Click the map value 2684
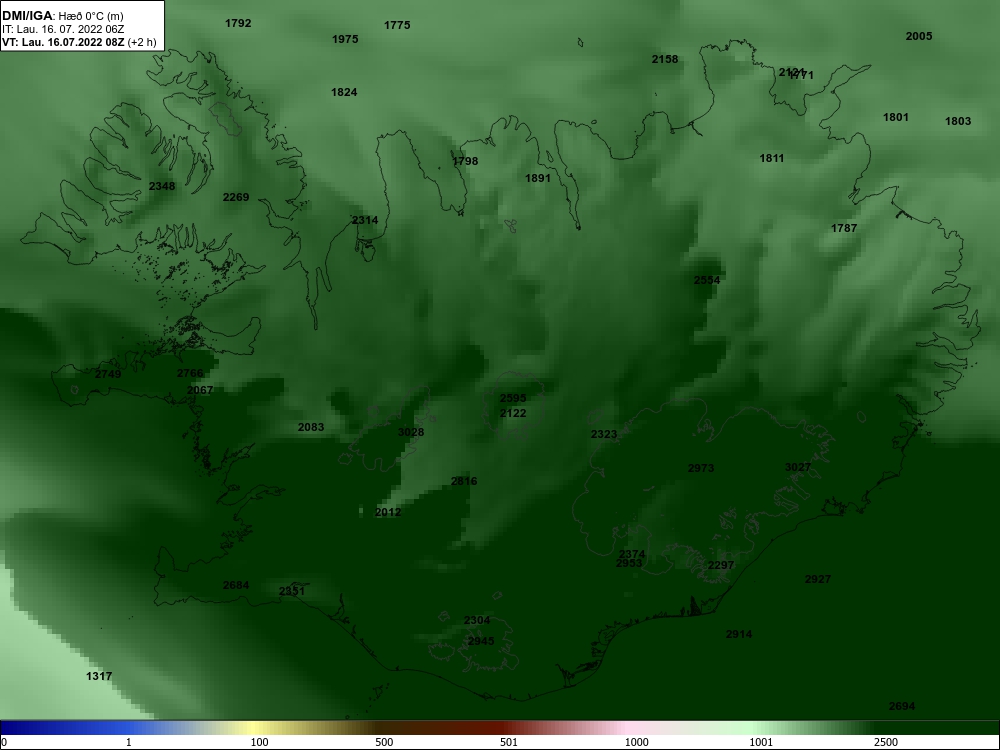This screenshot has height=750, width=1000. [236, 585]
